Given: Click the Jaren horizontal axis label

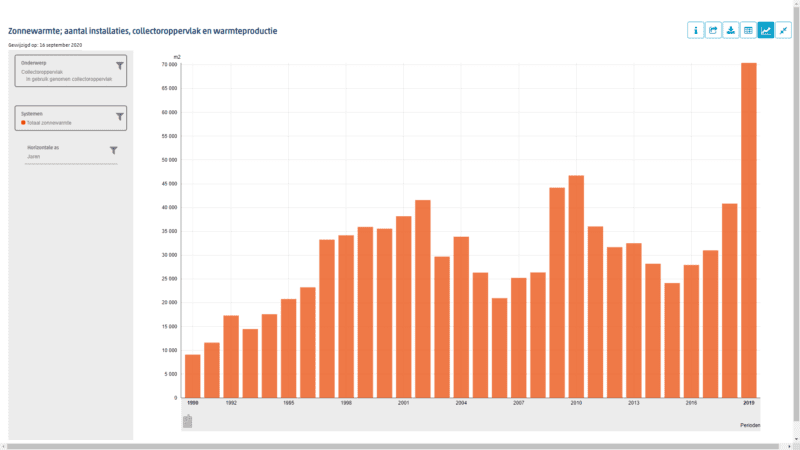Looking at the screenshot, I should tap(33, 156).
